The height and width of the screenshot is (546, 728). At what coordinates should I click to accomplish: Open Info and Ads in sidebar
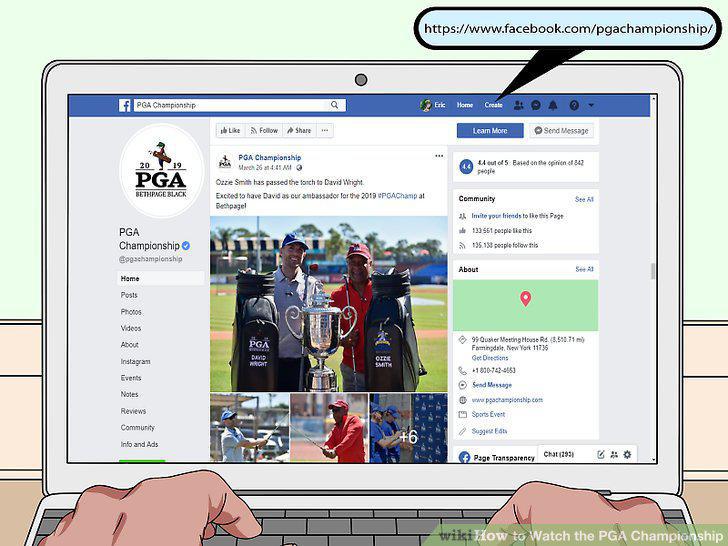139,444
